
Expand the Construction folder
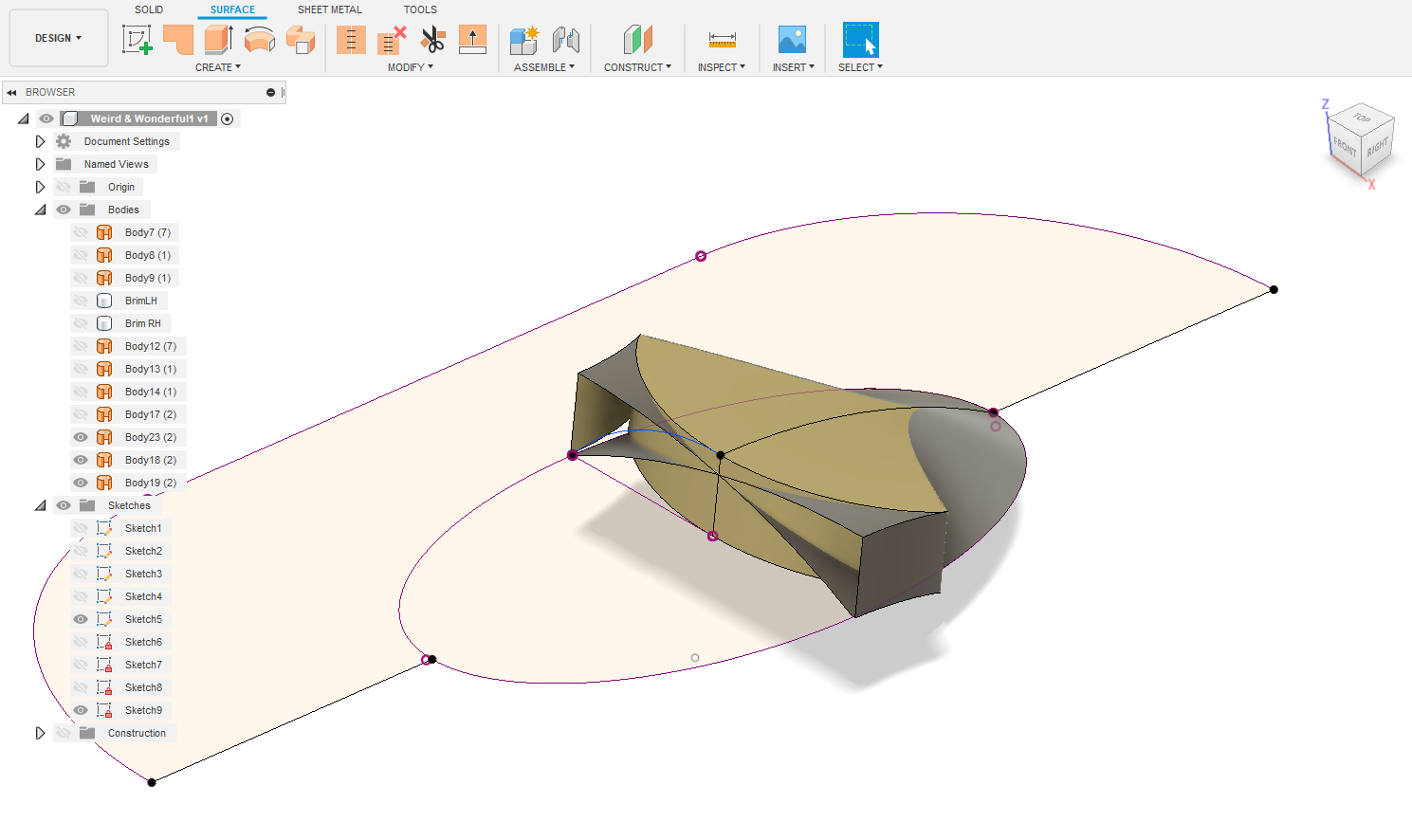tap(40, 733)
